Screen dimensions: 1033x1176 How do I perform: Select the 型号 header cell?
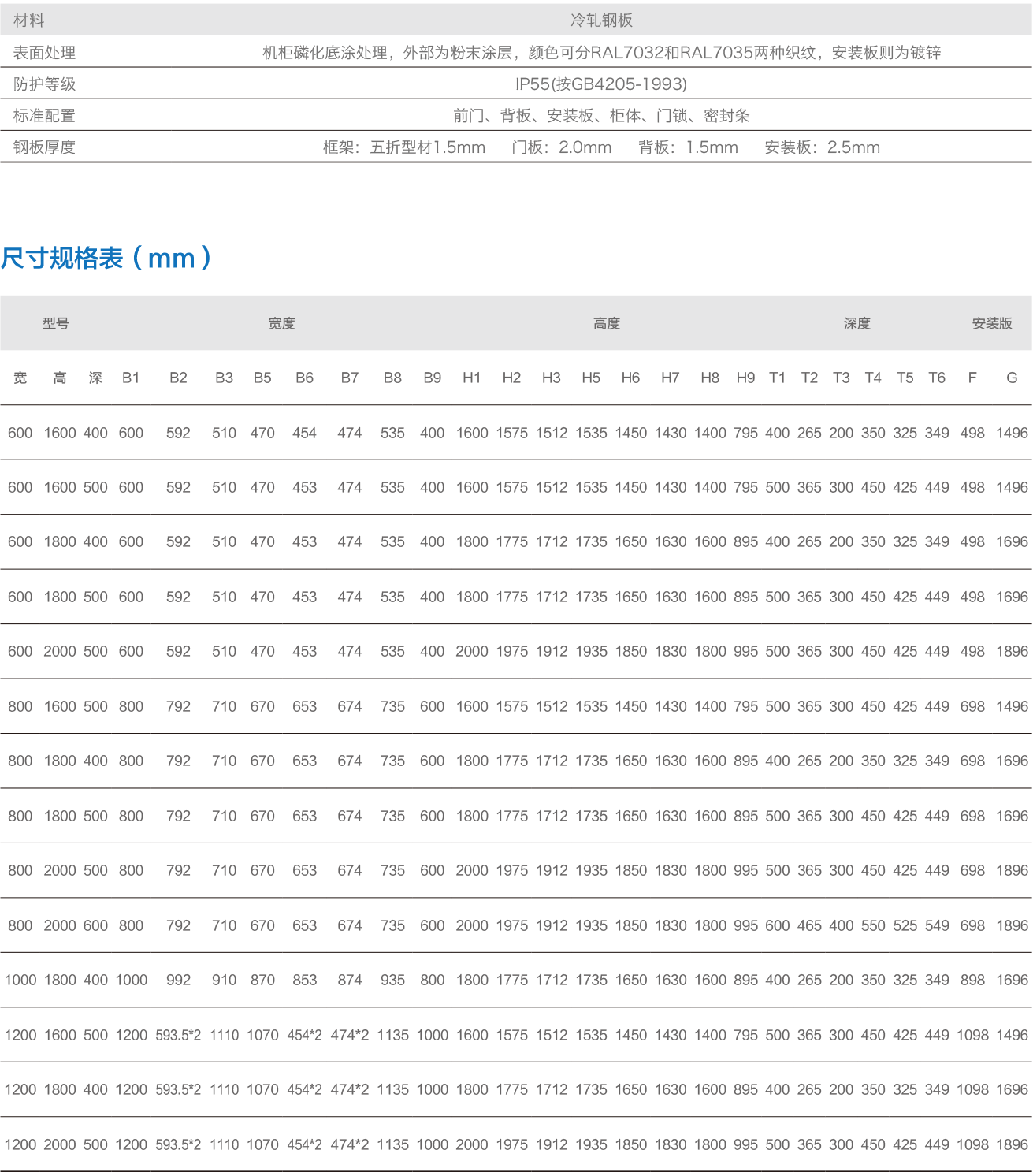pyautogui.click(x=56, y=323)
